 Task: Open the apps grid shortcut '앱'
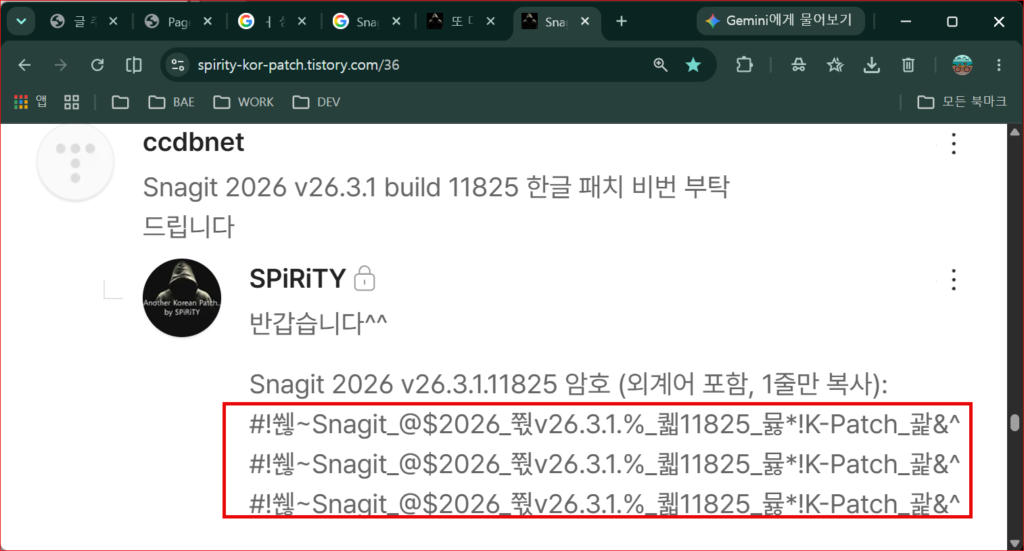(30, 102)
